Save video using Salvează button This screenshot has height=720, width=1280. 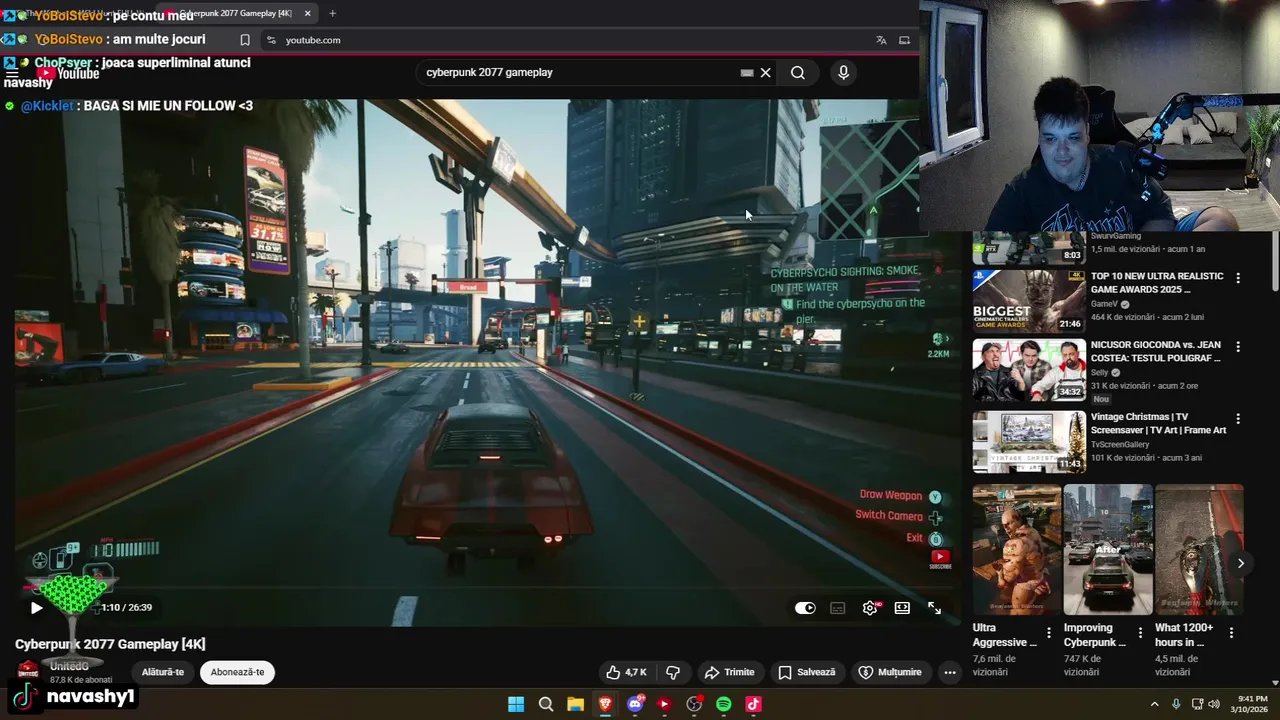coord(807,672)
